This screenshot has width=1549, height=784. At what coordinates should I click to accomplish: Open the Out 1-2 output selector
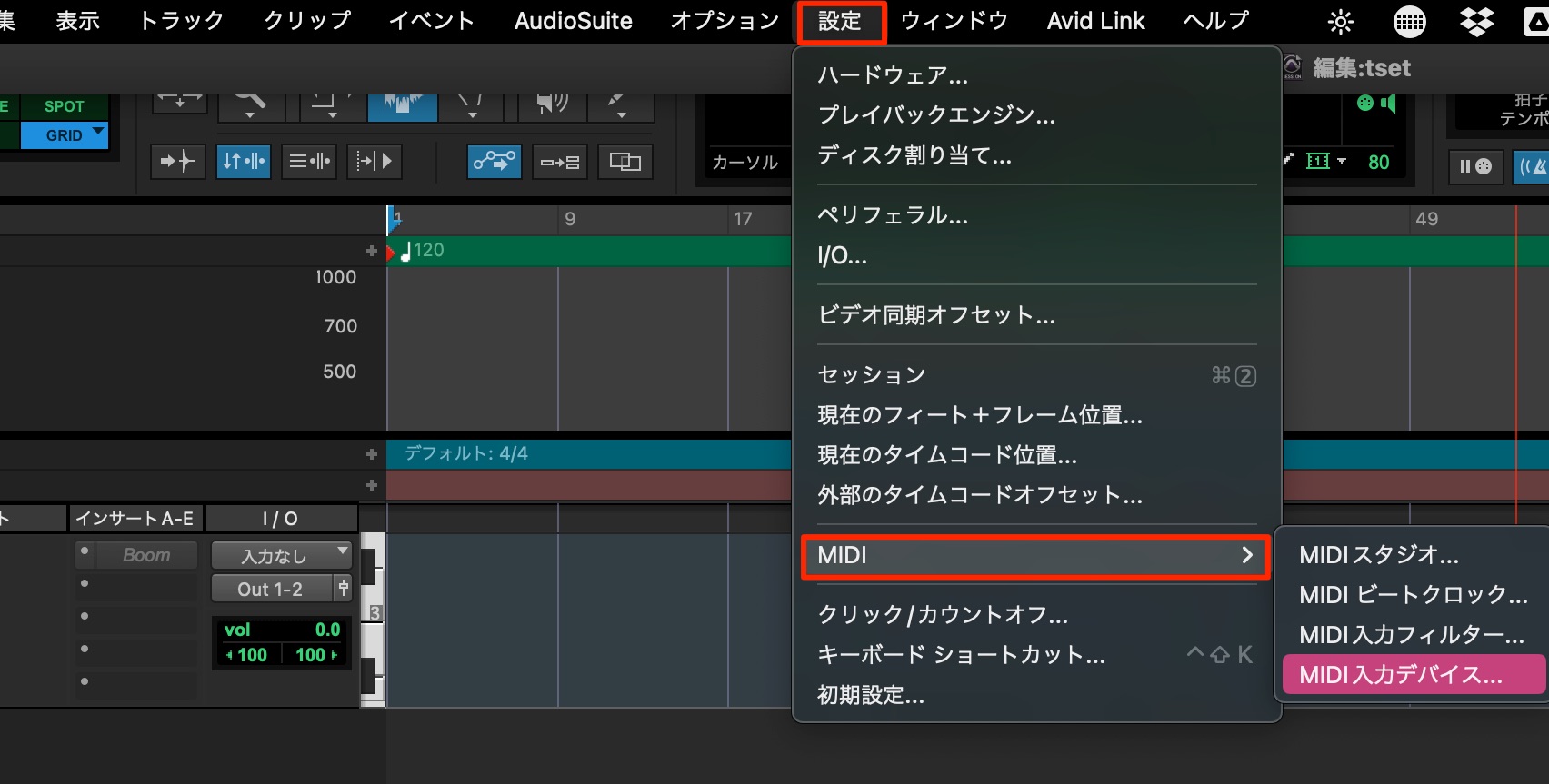coord(273,589)
